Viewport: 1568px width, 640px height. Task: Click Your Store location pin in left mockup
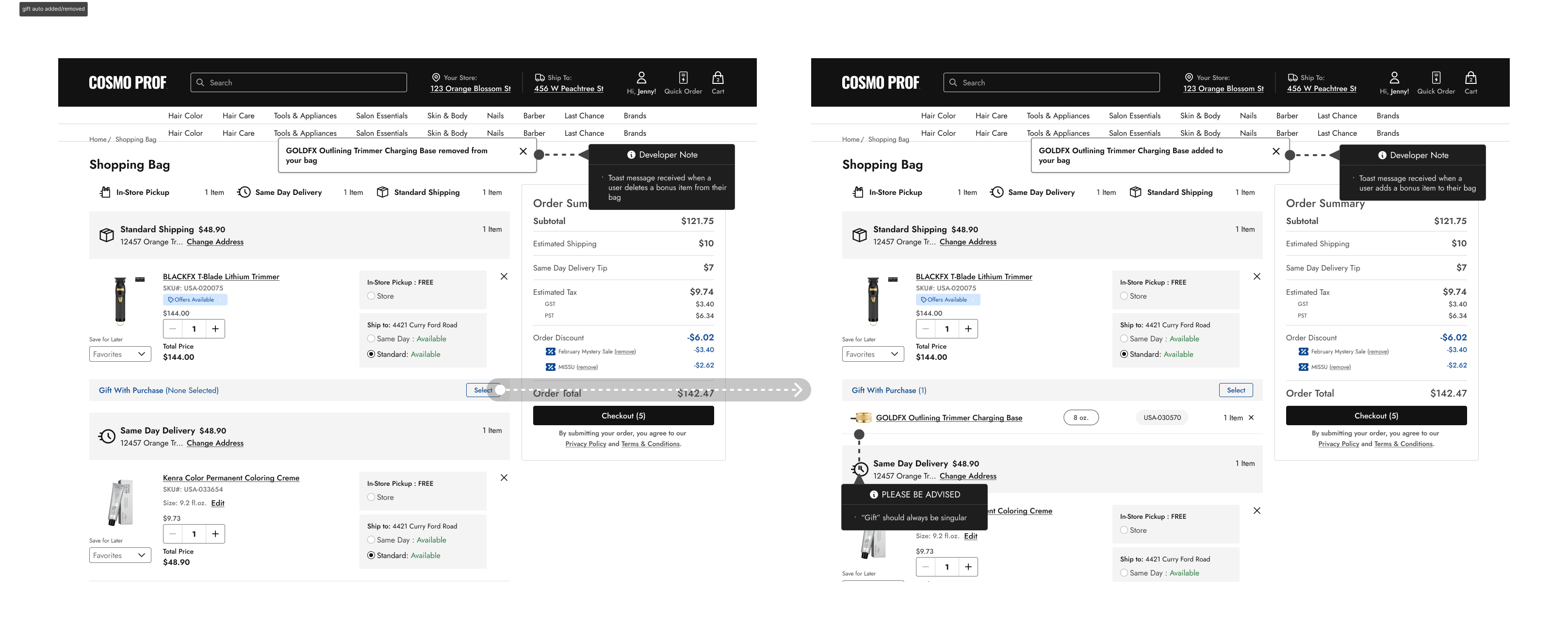pos(436,77)
